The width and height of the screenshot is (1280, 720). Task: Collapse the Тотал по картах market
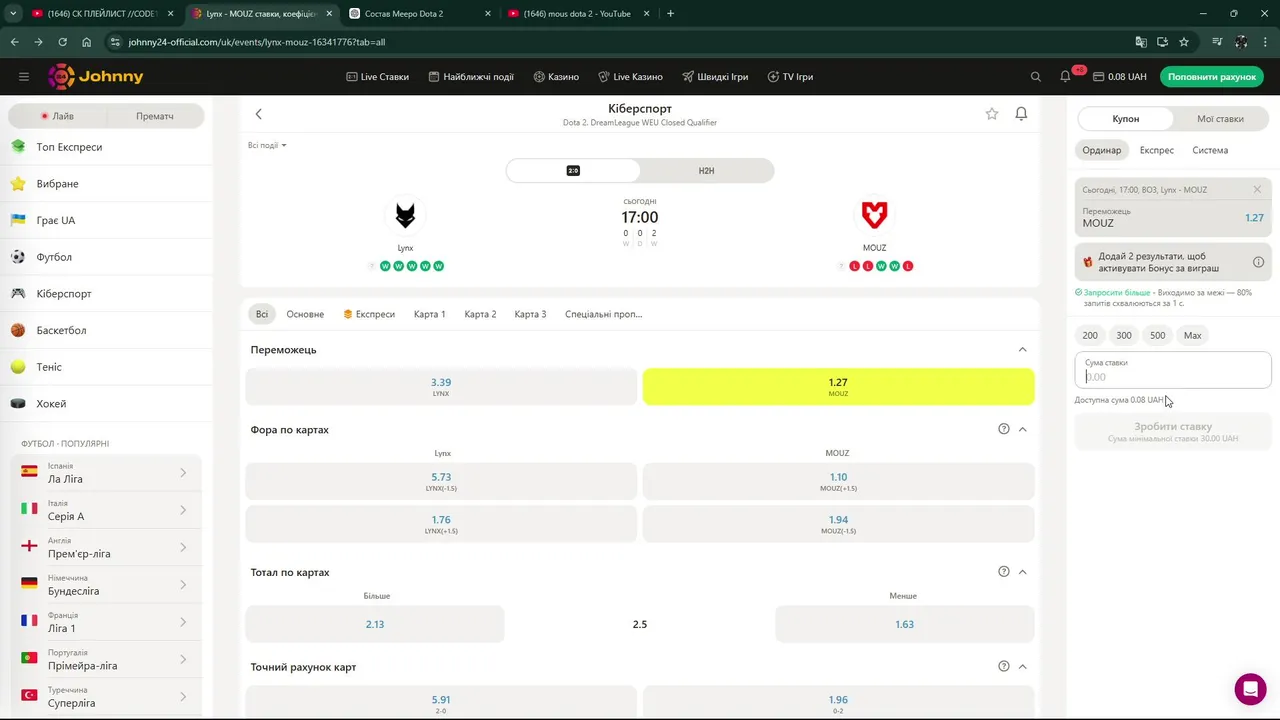pyautogui.click(x=1022, y=572)
